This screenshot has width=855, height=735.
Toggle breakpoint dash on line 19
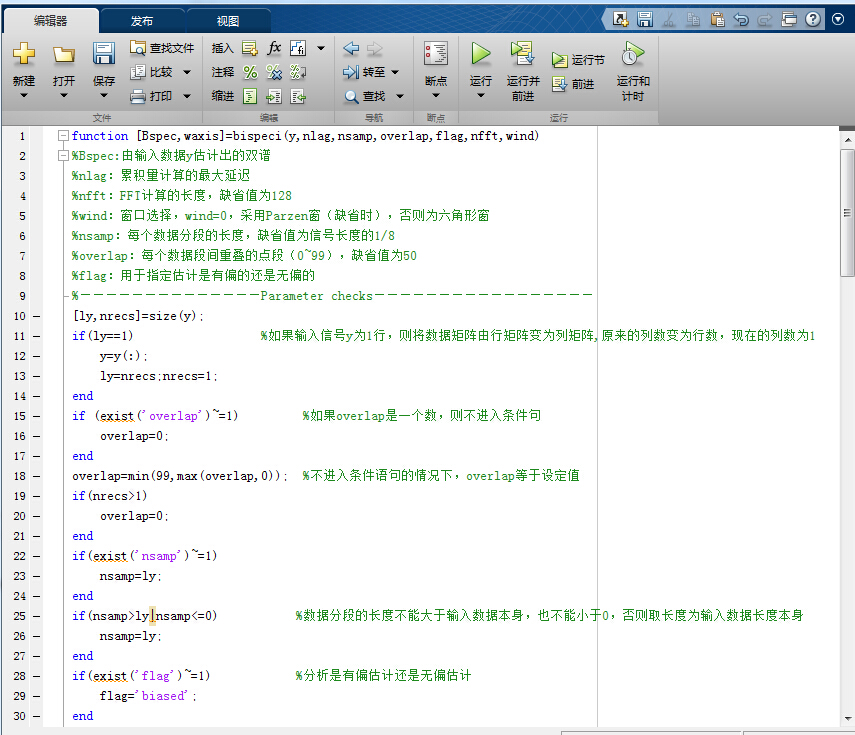[37, 497]
